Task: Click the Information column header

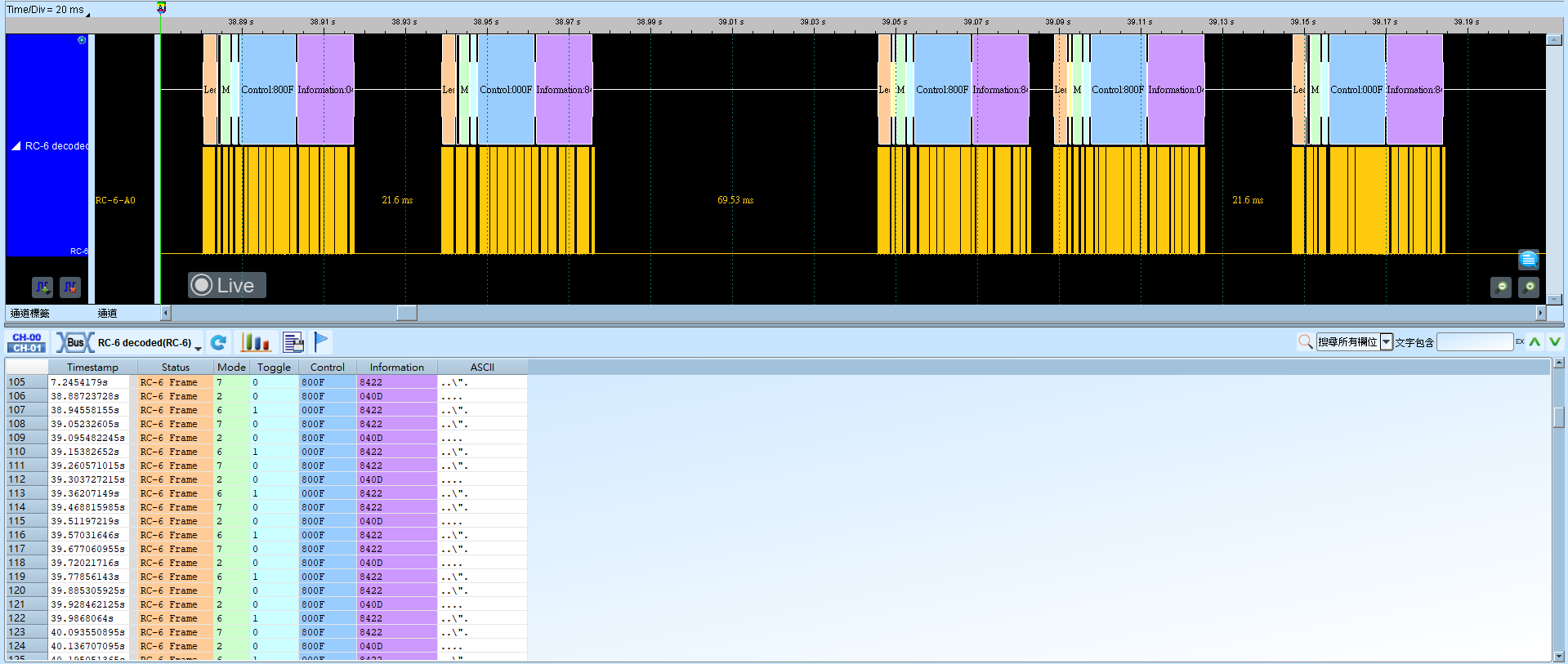Action: click(397, 368)
